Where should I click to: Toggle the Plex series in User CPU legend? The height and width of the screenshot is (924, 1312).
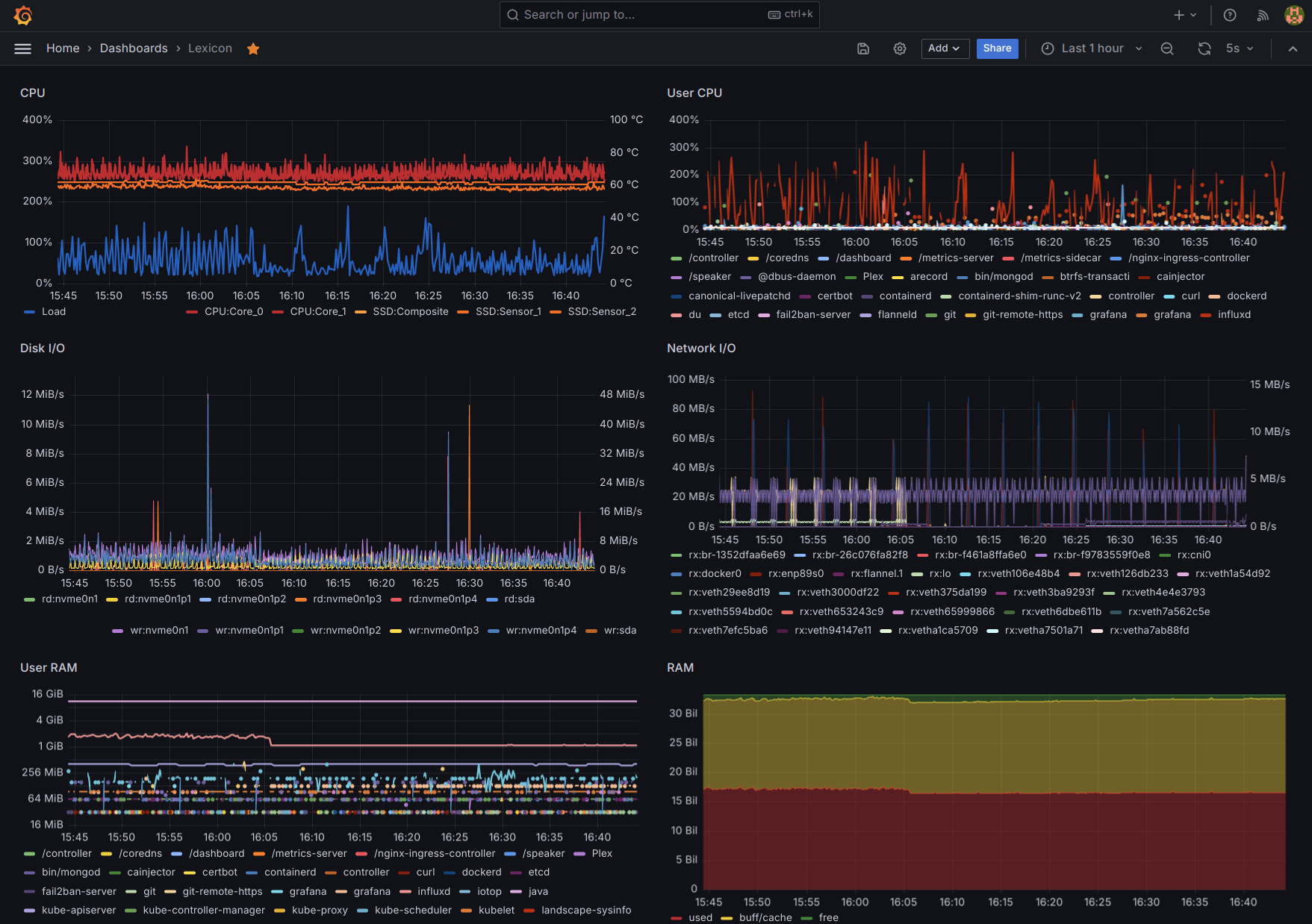tap(872, 277)
